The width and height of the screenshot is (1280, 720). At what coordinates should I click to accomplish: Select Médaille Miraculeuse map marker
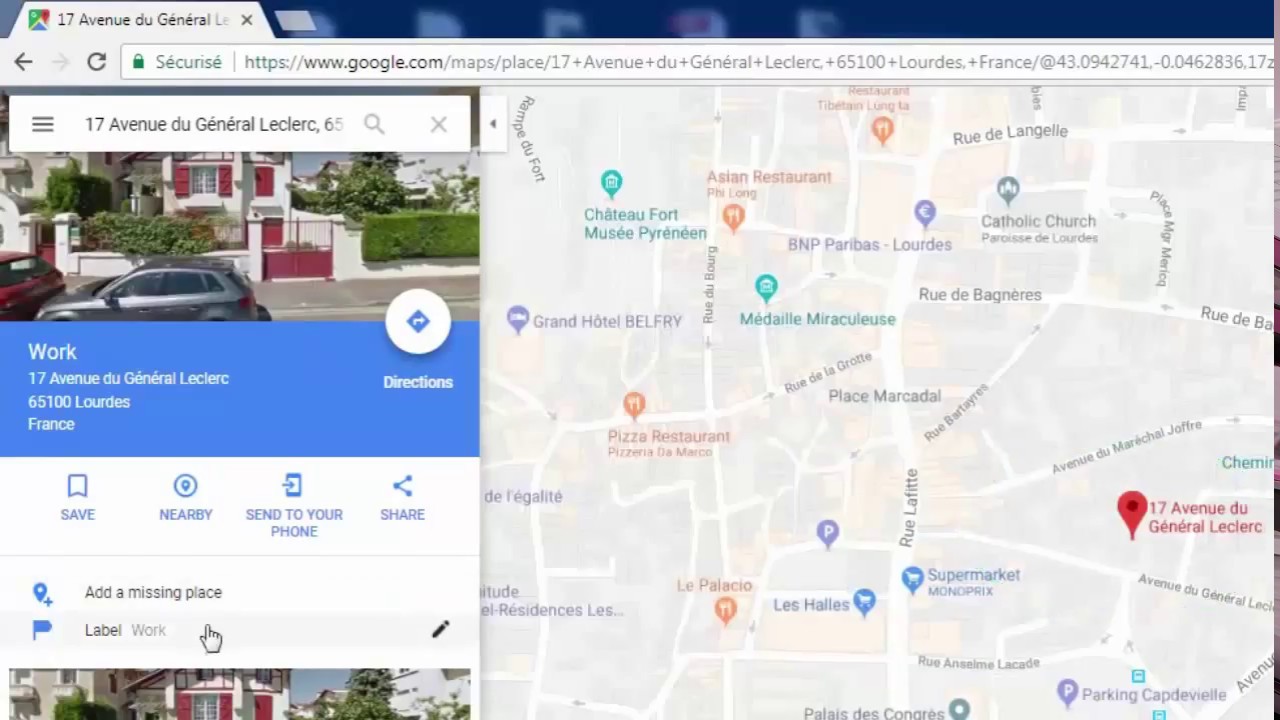(x=766, y=288)
